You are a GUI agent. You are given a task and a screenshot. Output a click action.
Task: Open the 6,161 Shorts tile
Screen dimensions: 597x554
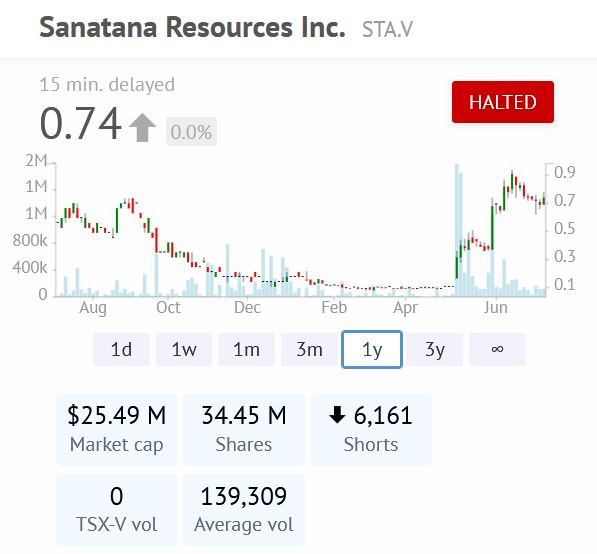(371, 429)
